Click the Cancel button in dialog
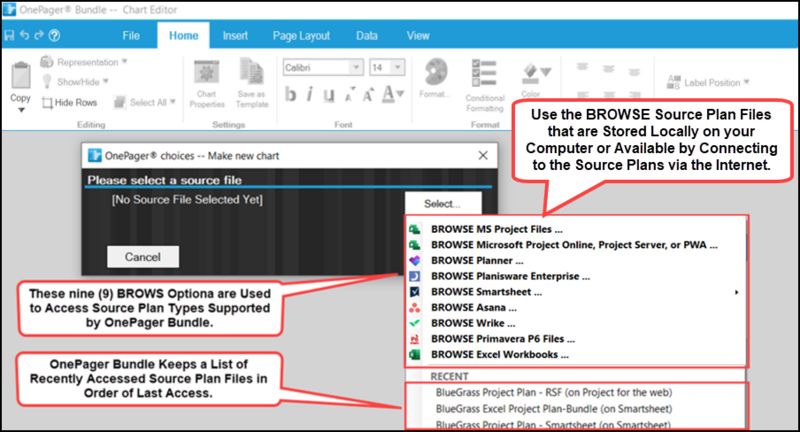The width and height of the screenshot is (800, 432). tap(143, 257)
